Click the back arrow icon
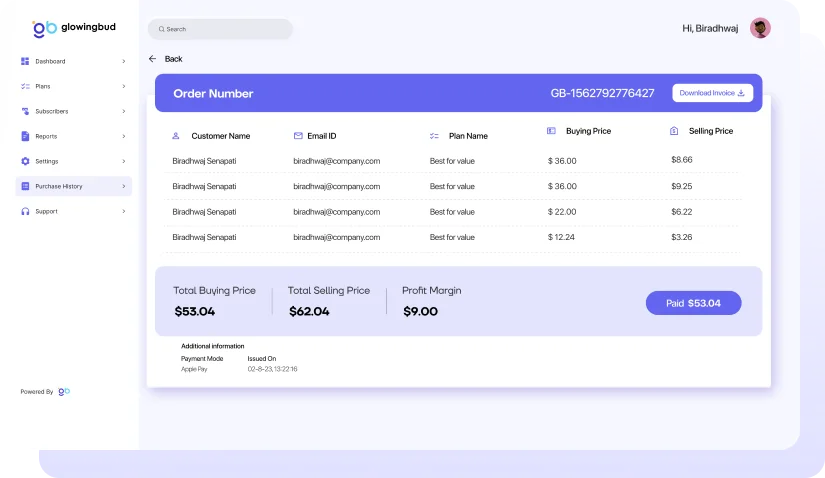The width and height of the screenshot is (825, 478). coord(153,59)
